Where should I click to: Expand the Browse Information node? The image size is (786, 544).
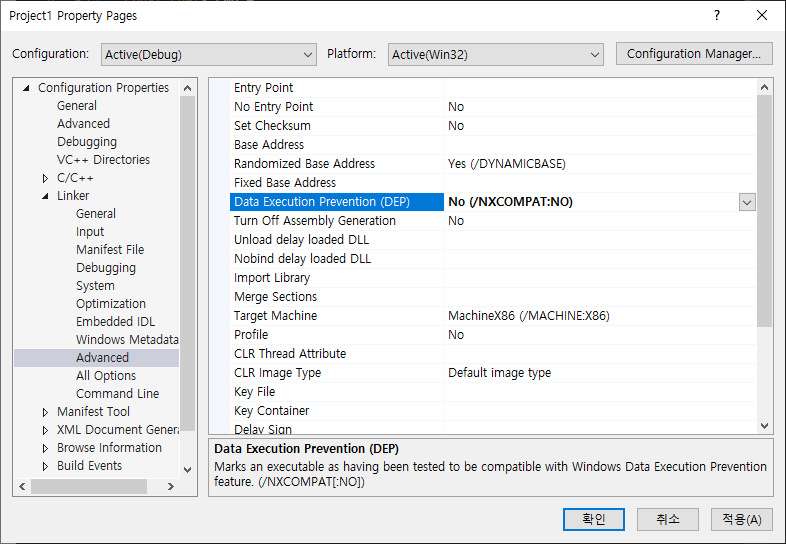coord(45,448)
